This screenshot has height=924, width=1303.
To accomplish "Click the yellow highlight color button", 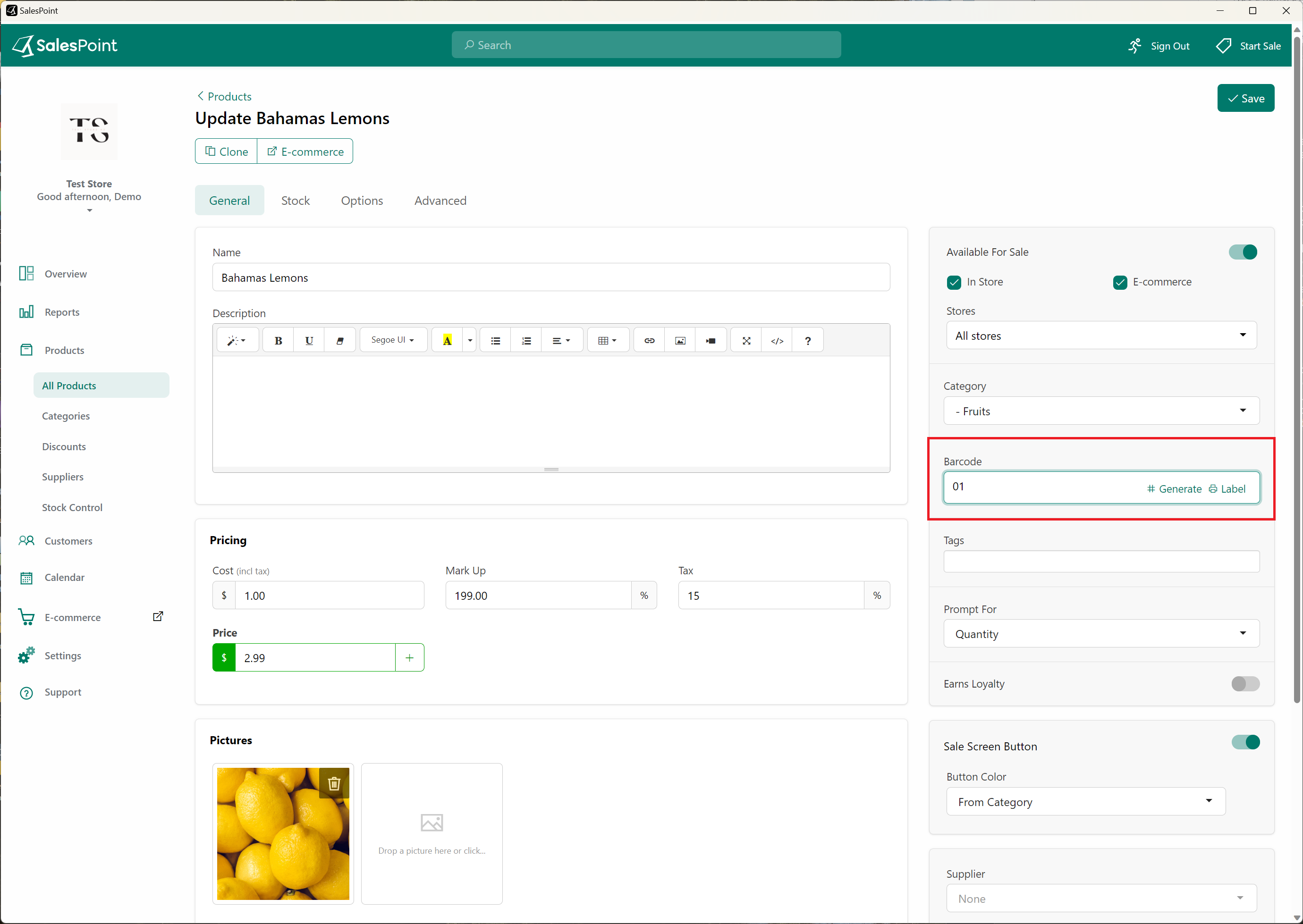I will [x=447, y=340].
